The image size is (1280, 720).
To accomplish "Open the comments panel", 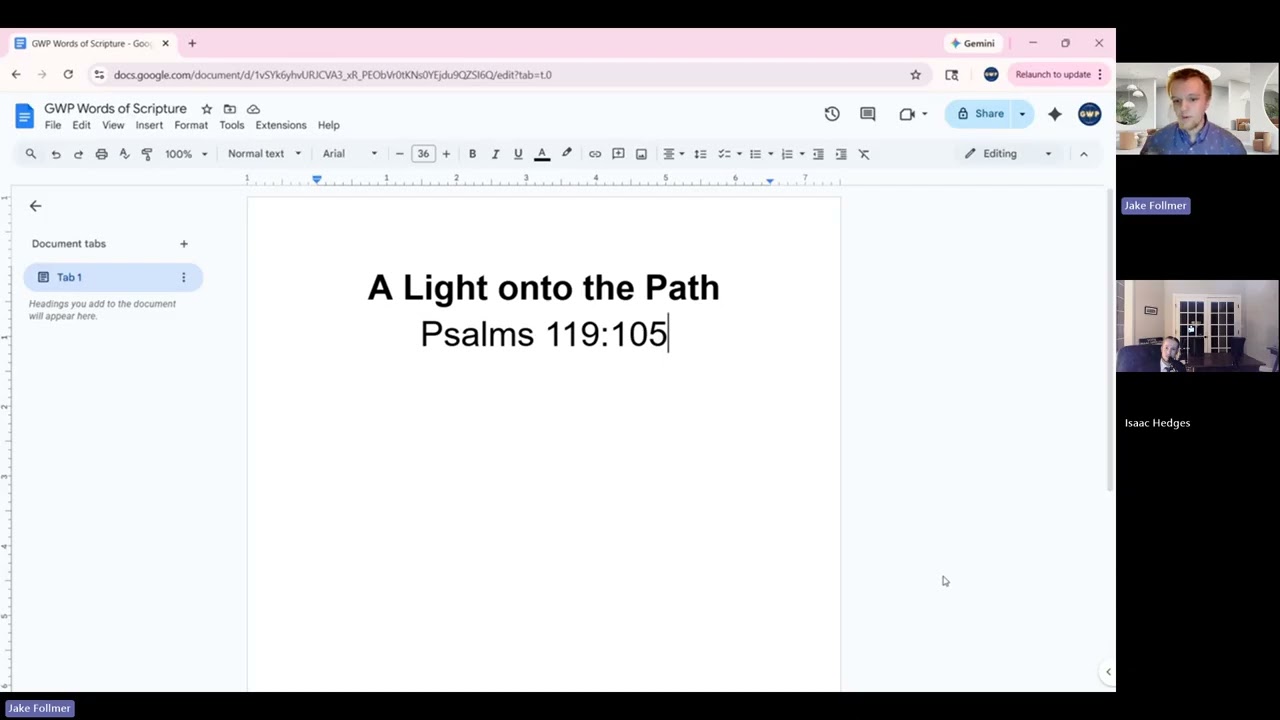I will (868, 114).
